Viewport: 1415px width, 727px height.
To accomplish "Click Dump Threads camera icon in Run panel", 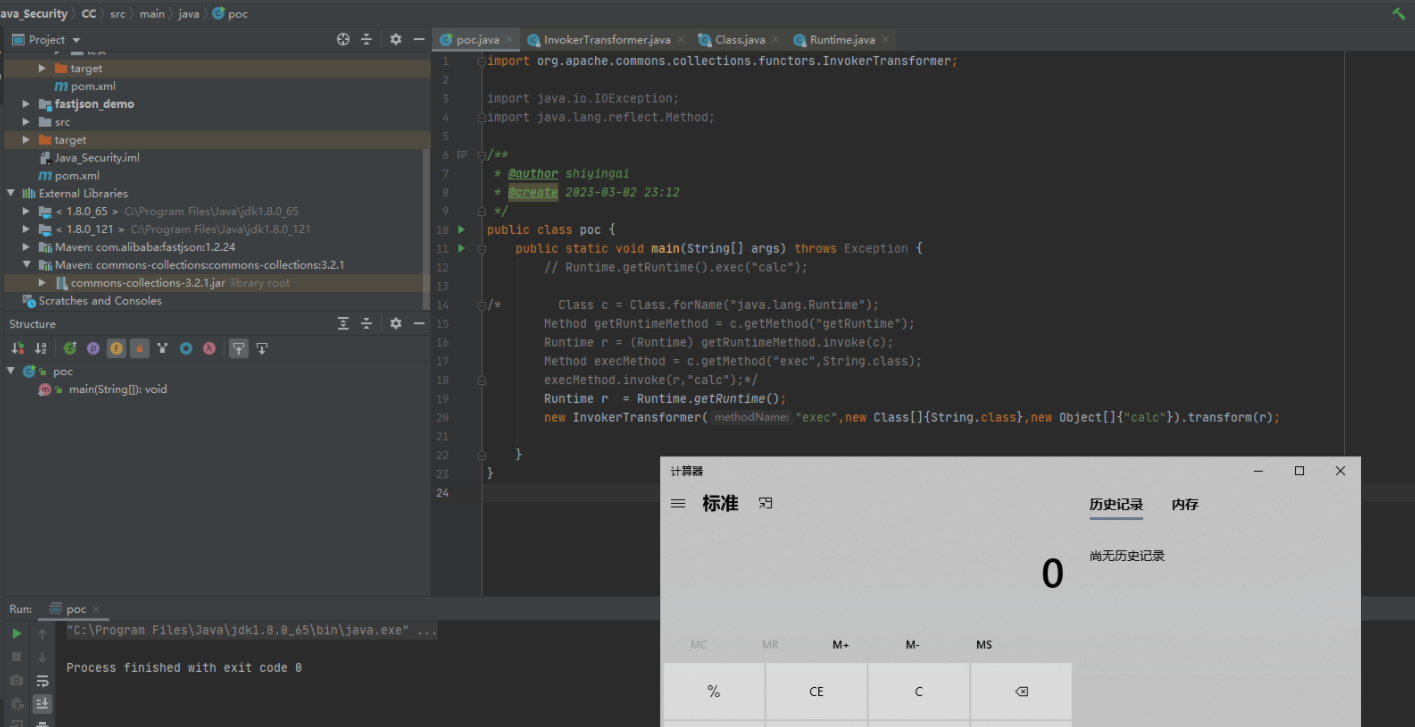I will 16,680.
